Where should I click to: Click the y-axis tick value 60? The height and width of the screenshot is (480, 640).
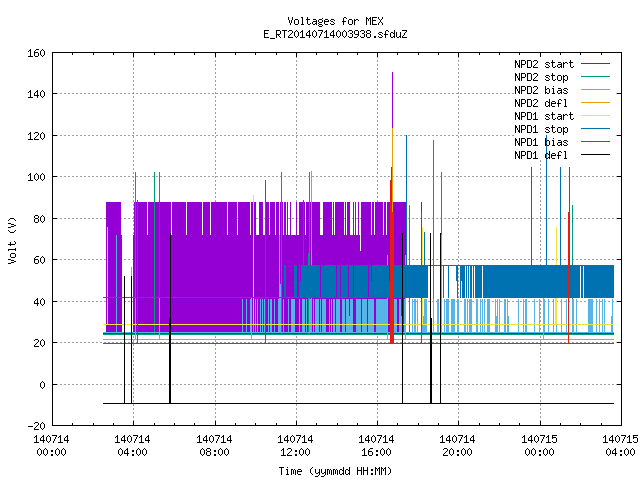pyautogui.click(x=39, y=260)
